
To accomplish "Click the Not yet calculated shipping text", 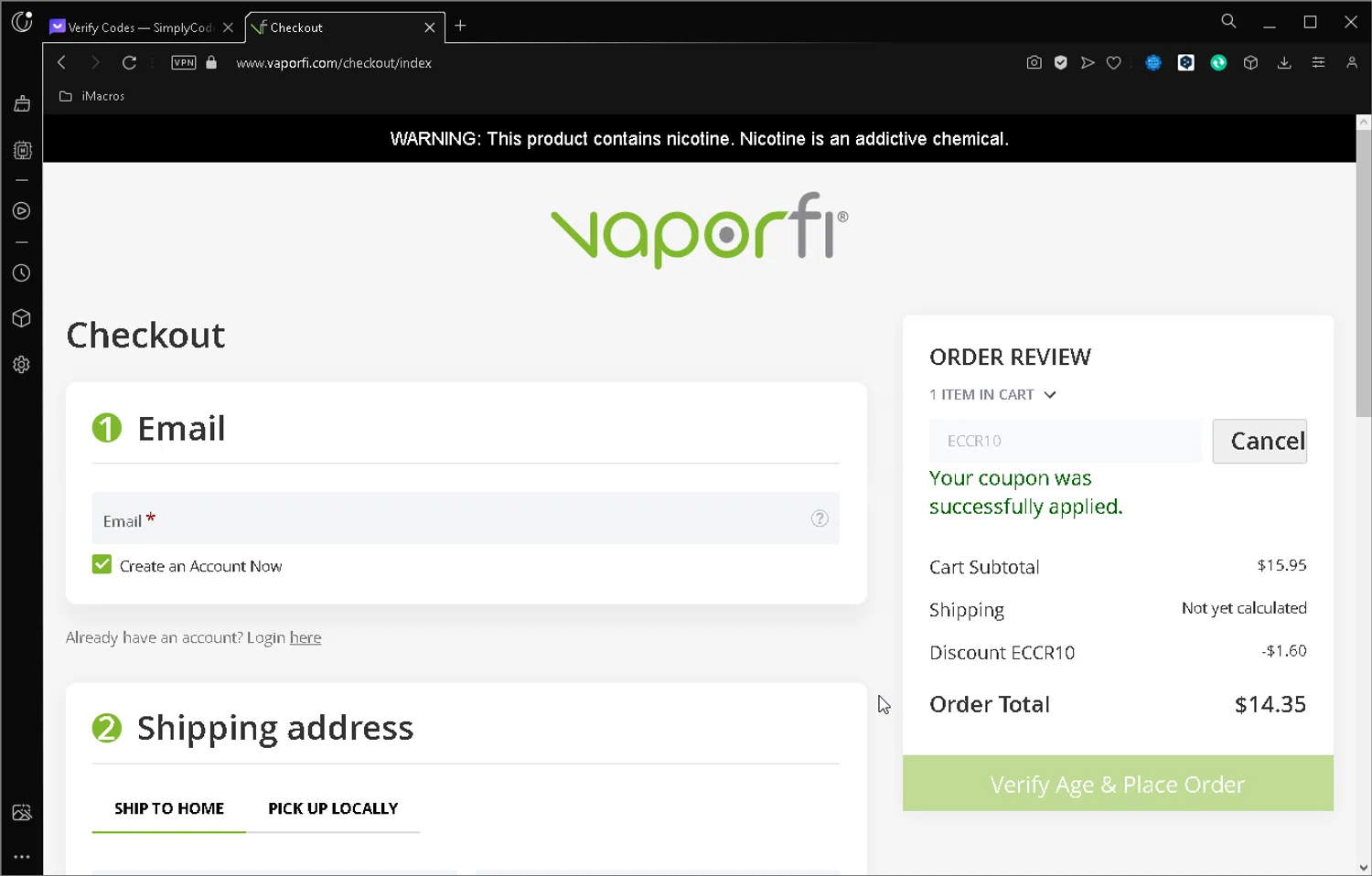I will tap(1244, 608).
